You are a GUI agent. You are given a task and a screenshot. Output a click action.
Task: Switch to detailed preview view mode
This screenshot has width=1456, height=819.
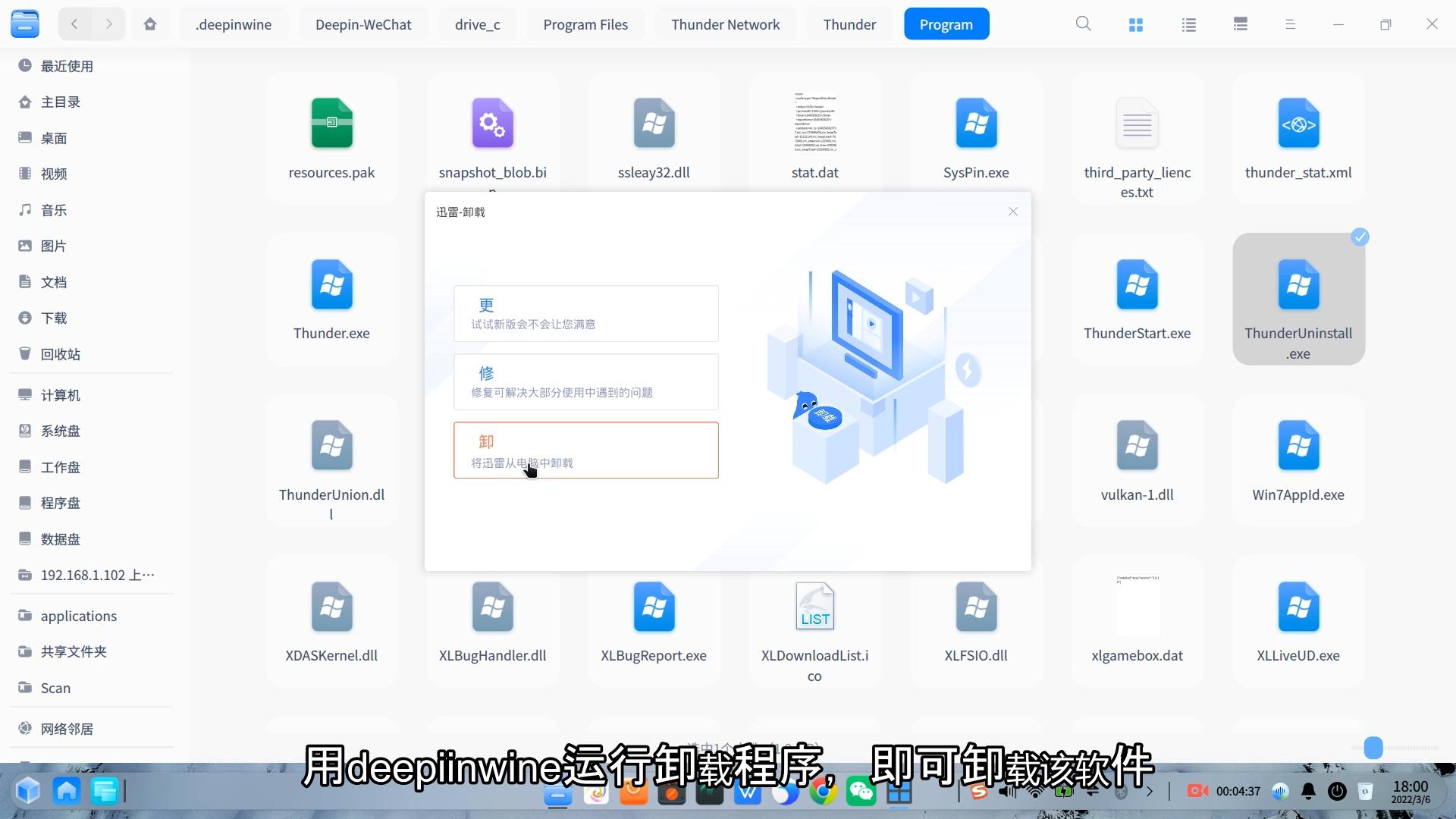tap(1240, 24)
